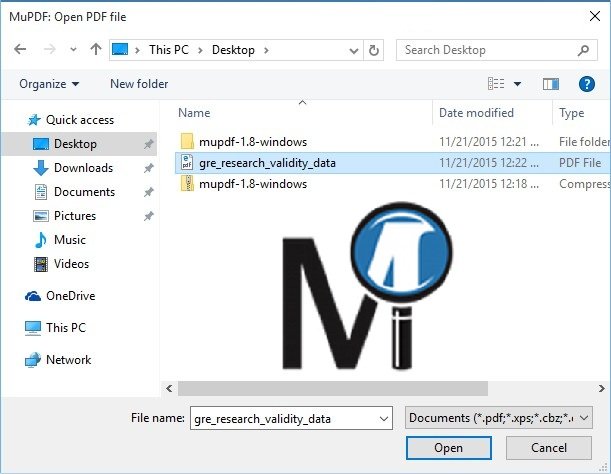Select This PC in address breadcrumb

coord(169,50)
